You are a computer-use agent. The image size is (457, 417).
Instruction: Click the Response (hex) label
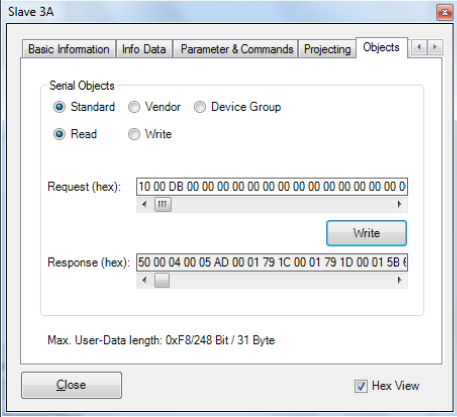(89, 263)
